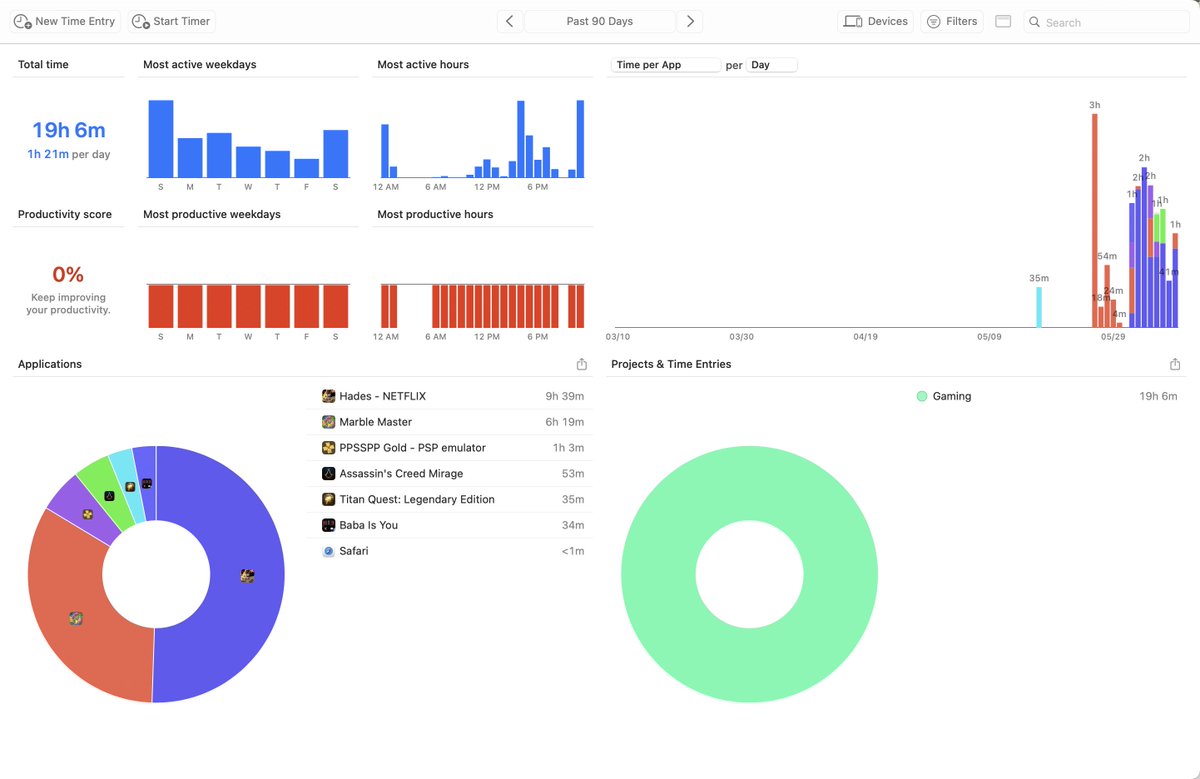This screenshot has height=779, width=1200.
Task: Click the Hades 9h 39m duration value
Action: point(564,397)
